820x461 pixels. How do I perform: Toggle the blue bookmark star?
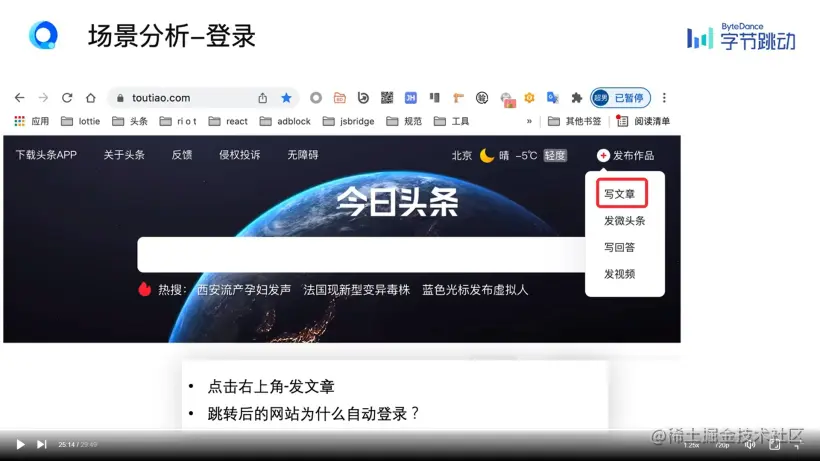pos(286,98)
